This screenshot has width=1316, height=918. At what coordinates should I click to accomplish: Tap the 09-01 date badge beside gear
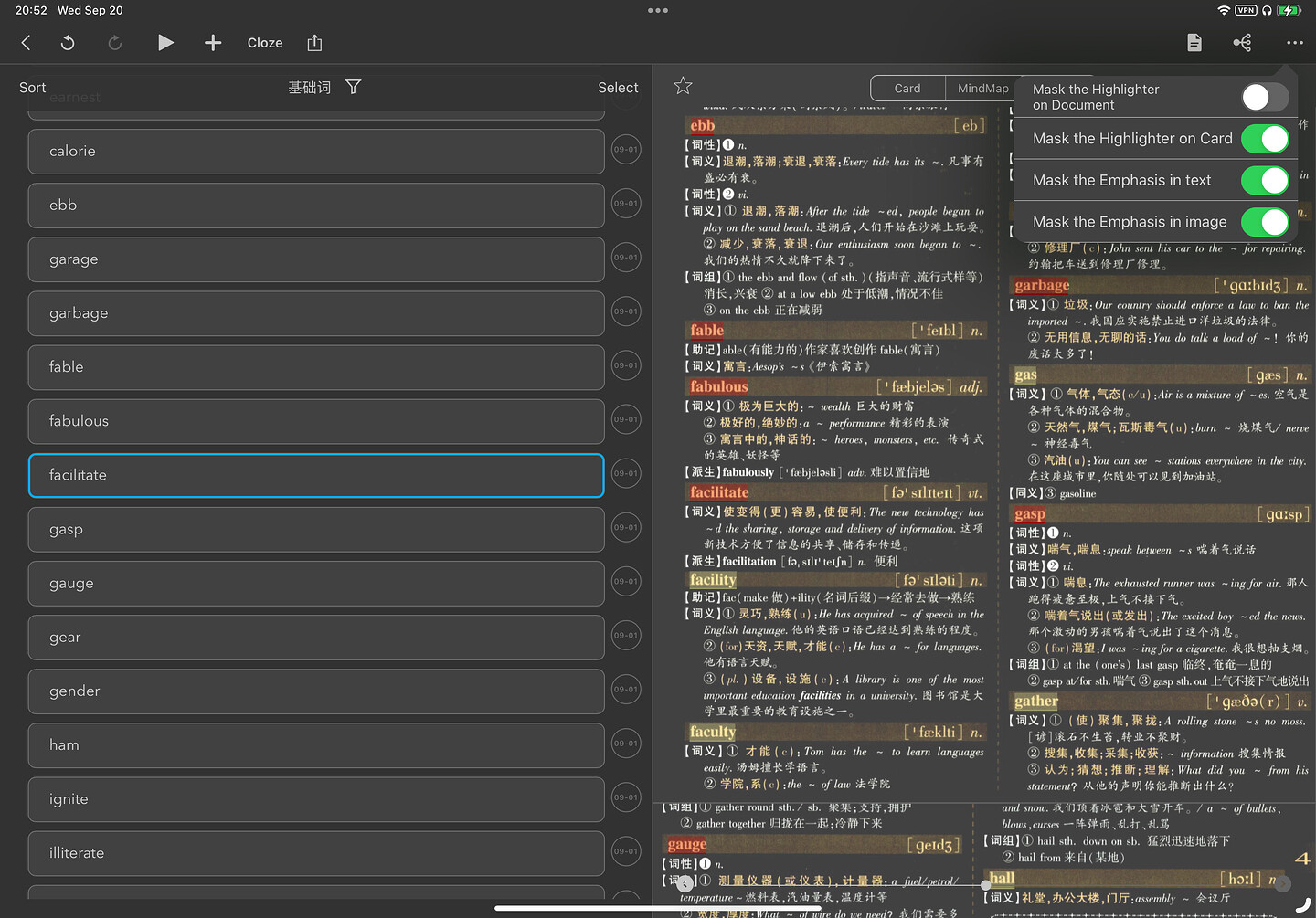(x=626, y=635)
